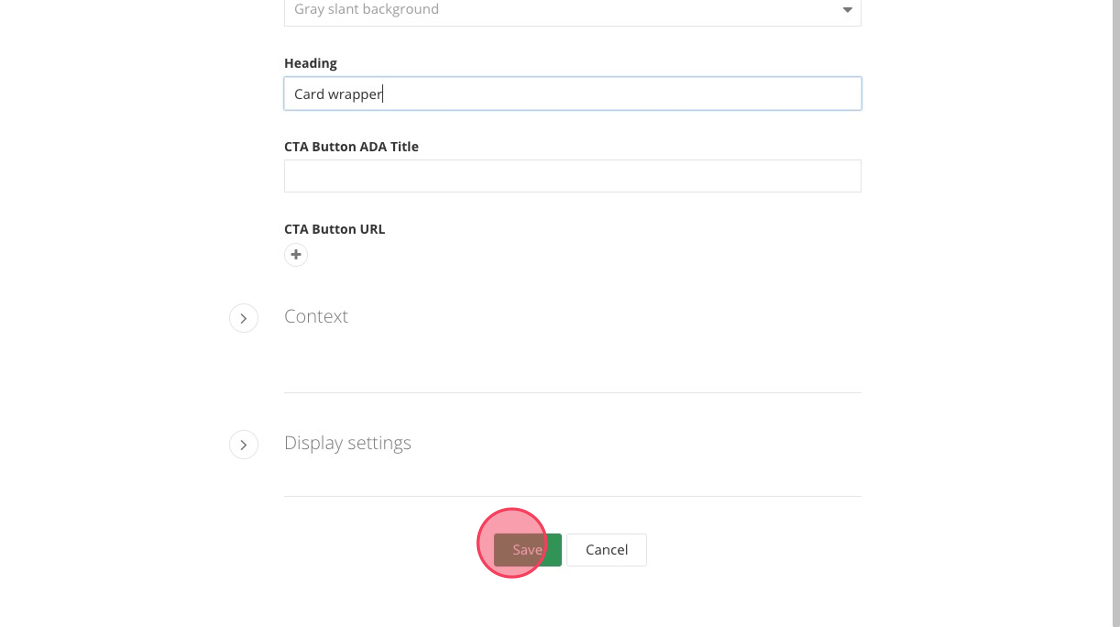
Task: Click the Display settings section title
Action: [347, 443]
